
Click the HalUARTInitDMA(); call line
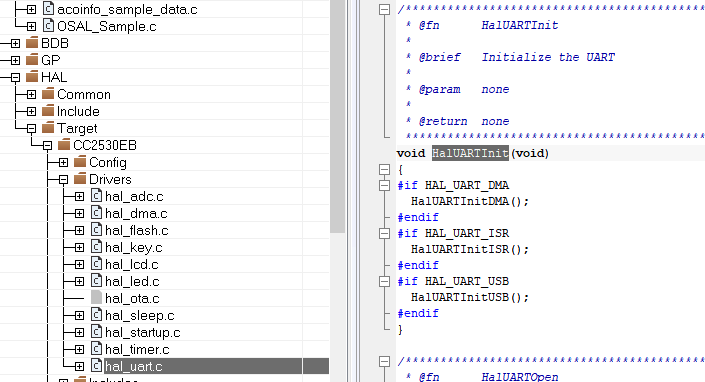click(x=470, y=201)
